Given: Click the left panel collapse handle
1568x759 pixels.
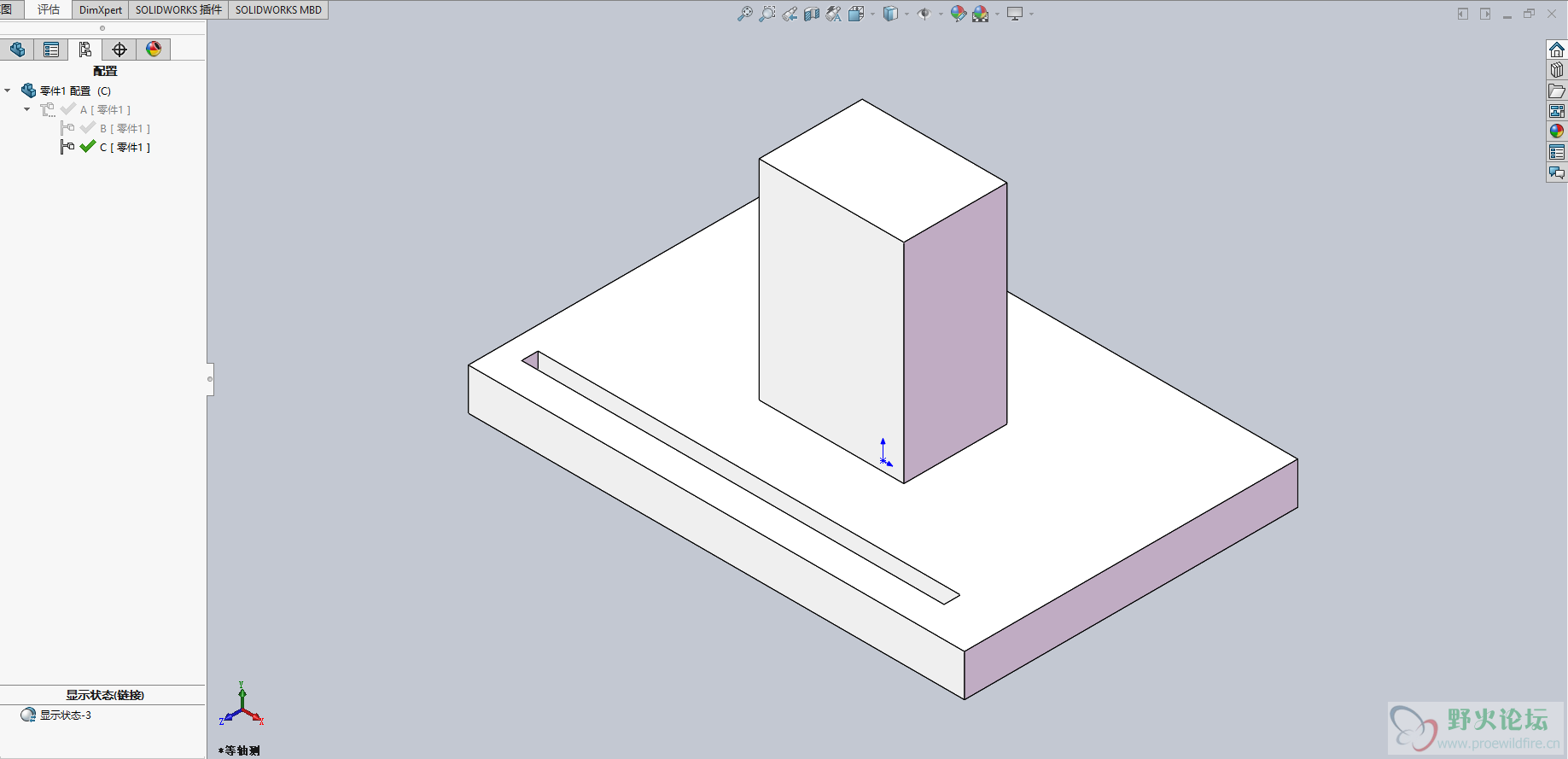Looking at the screenshot, I should [x=210, y=379].
